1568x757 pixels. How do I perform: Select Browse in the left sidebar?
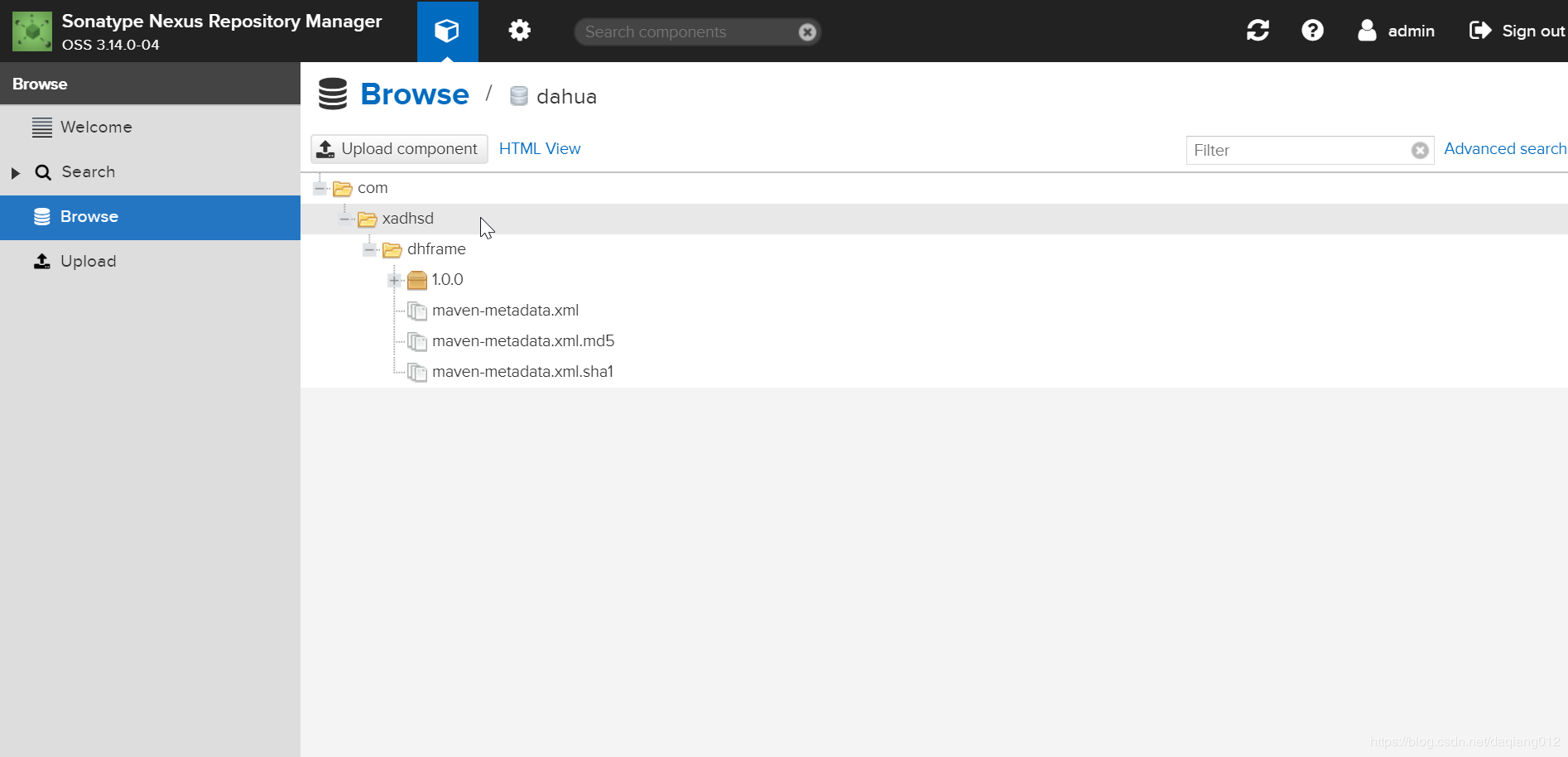[x=89, y=216]
